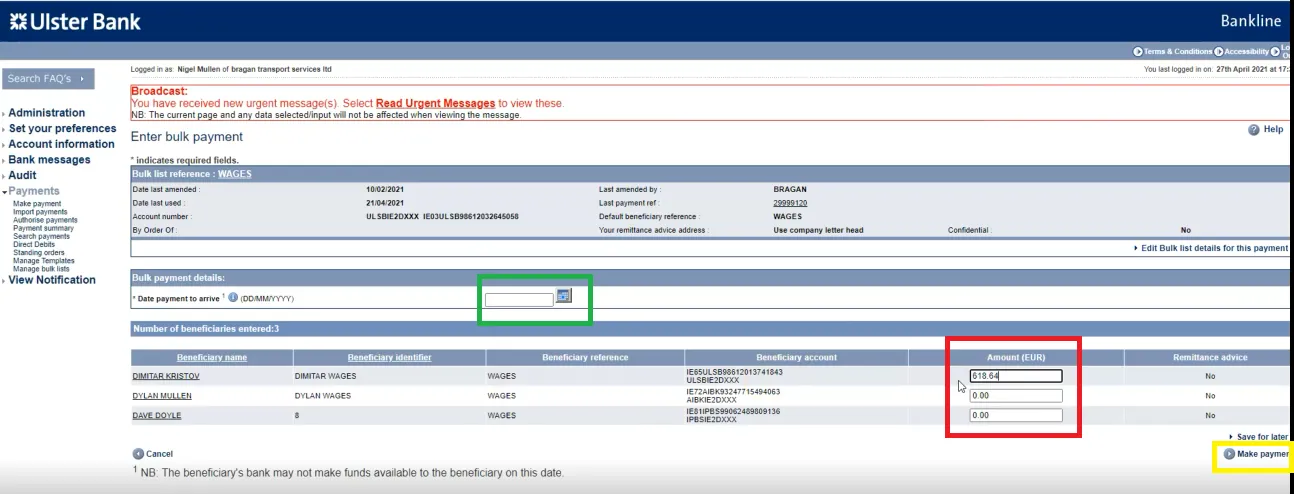
Task: Open DYLAN MULLEN beneficiary link
Action: (161, 396)
